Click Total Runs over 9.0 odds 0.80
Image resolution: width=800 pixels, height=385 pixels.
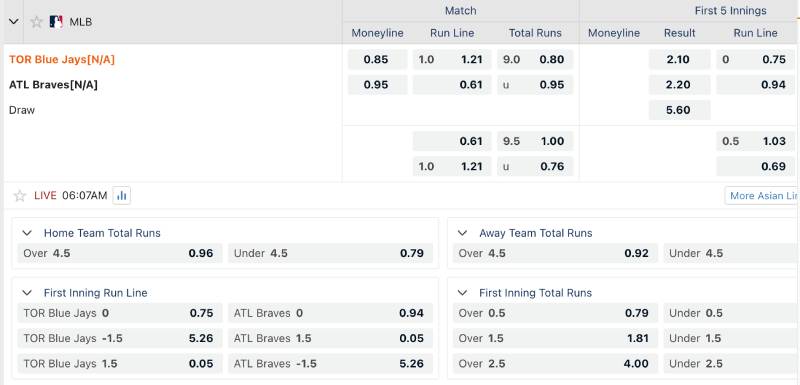[535, 59]
